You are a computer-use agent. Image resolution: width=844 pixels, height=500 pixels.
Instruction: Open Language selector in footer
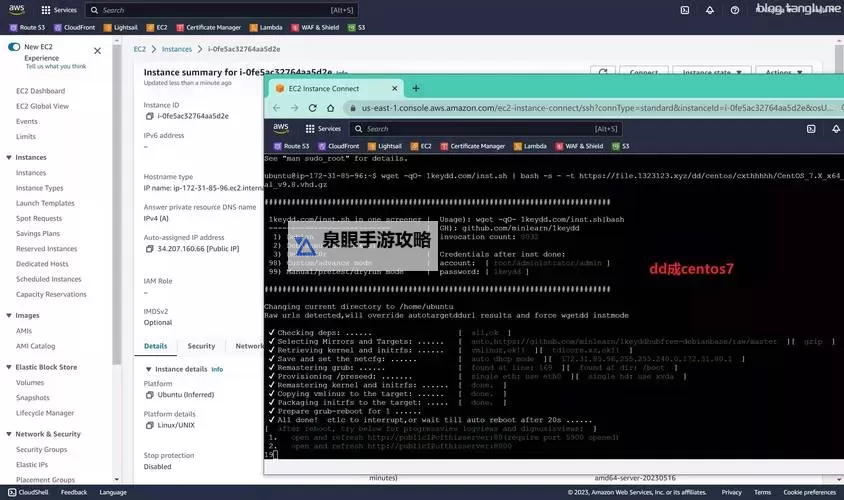click(x=113, y=492)
